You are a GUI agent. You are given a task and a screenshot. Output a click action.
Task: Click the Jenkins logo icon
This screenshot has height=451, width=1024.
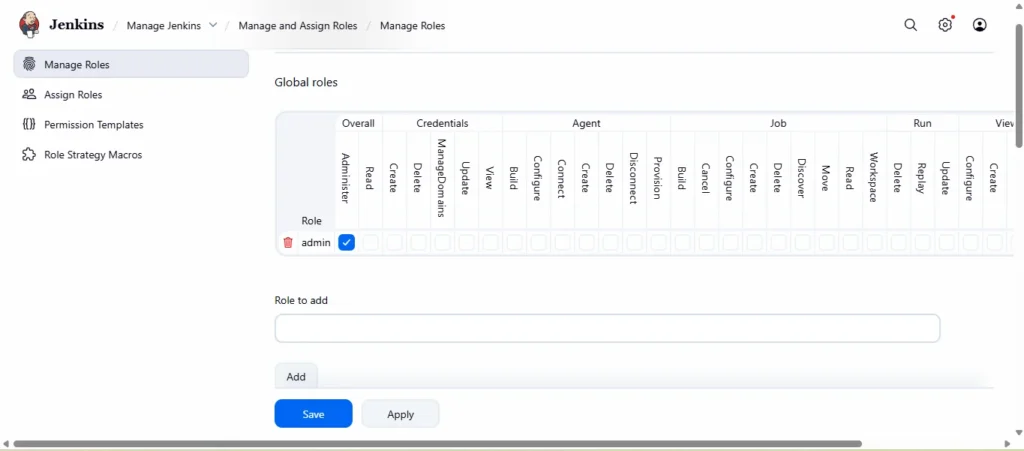[30, 25]
